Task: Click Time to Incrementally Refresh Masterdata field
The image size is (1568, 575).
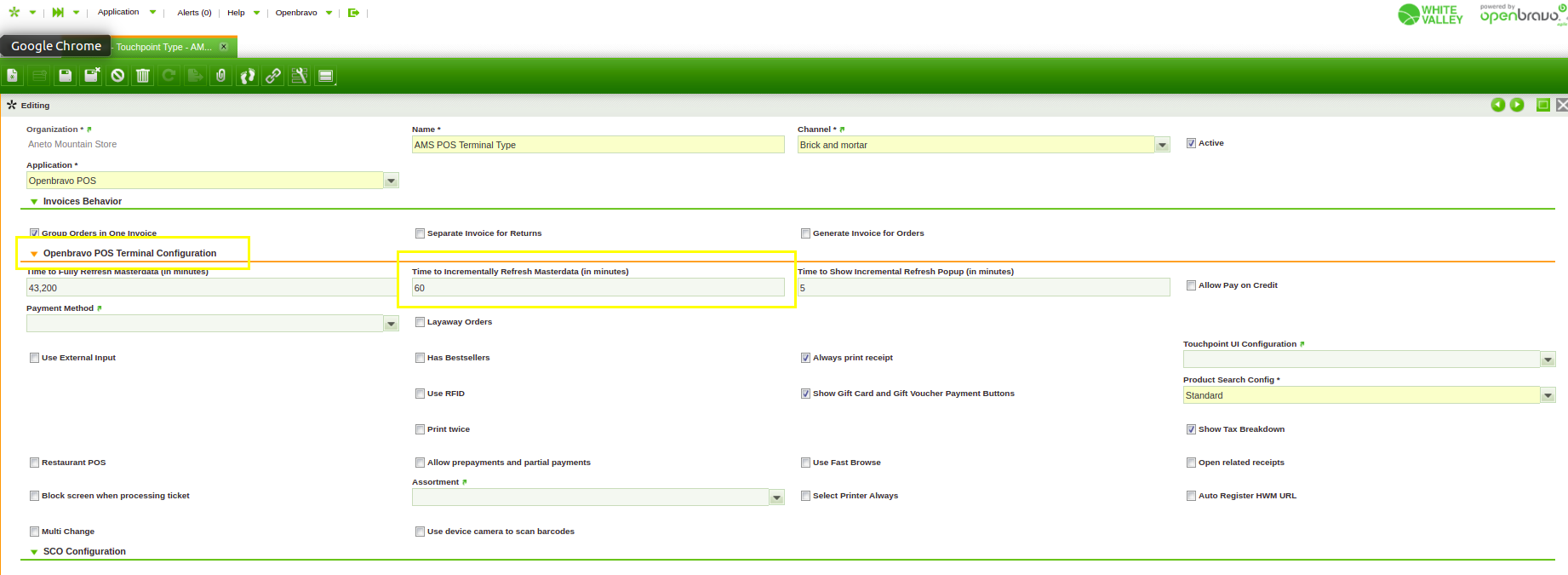Action: pos(598,288)
